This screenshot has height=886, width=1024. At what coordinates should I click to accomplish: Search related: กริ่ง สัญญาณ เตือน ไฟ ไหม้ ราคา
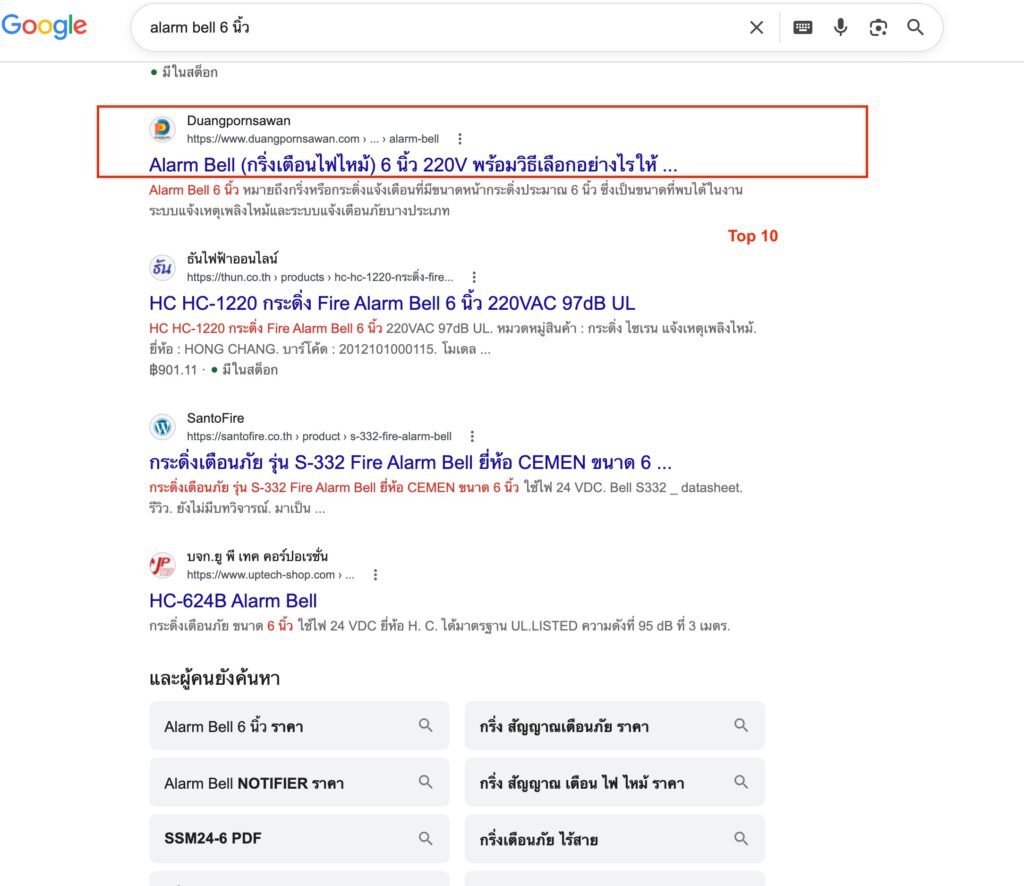(615, 782)
